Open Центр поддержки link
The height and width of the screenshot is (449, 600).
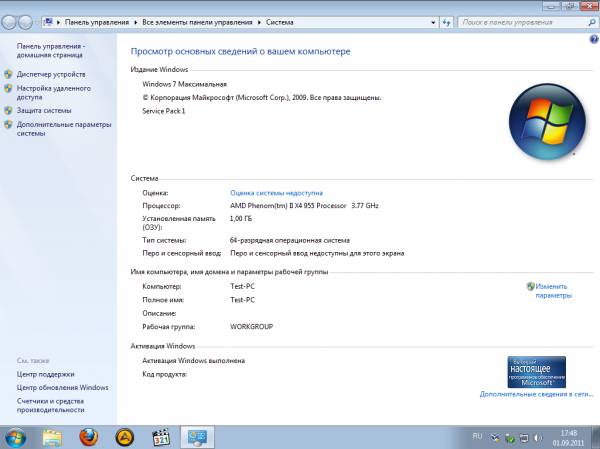click(x=46, y=374)
